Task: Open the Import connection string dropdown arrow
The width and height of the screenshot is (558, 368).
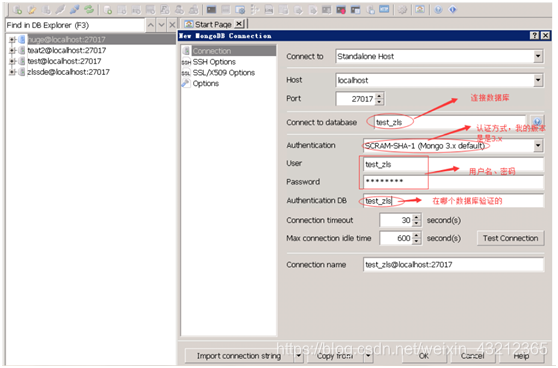Action: tap(299, 356)
